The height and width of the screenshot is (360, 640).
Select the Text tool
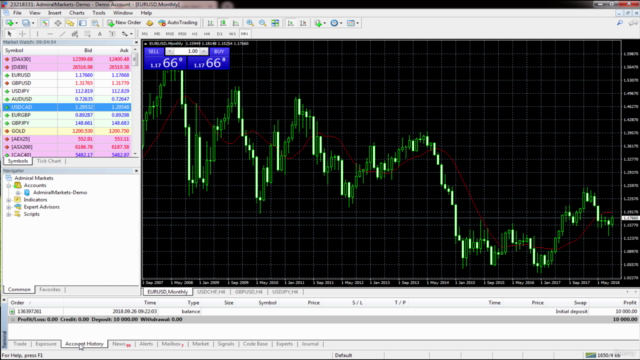[x=100, y=34]
